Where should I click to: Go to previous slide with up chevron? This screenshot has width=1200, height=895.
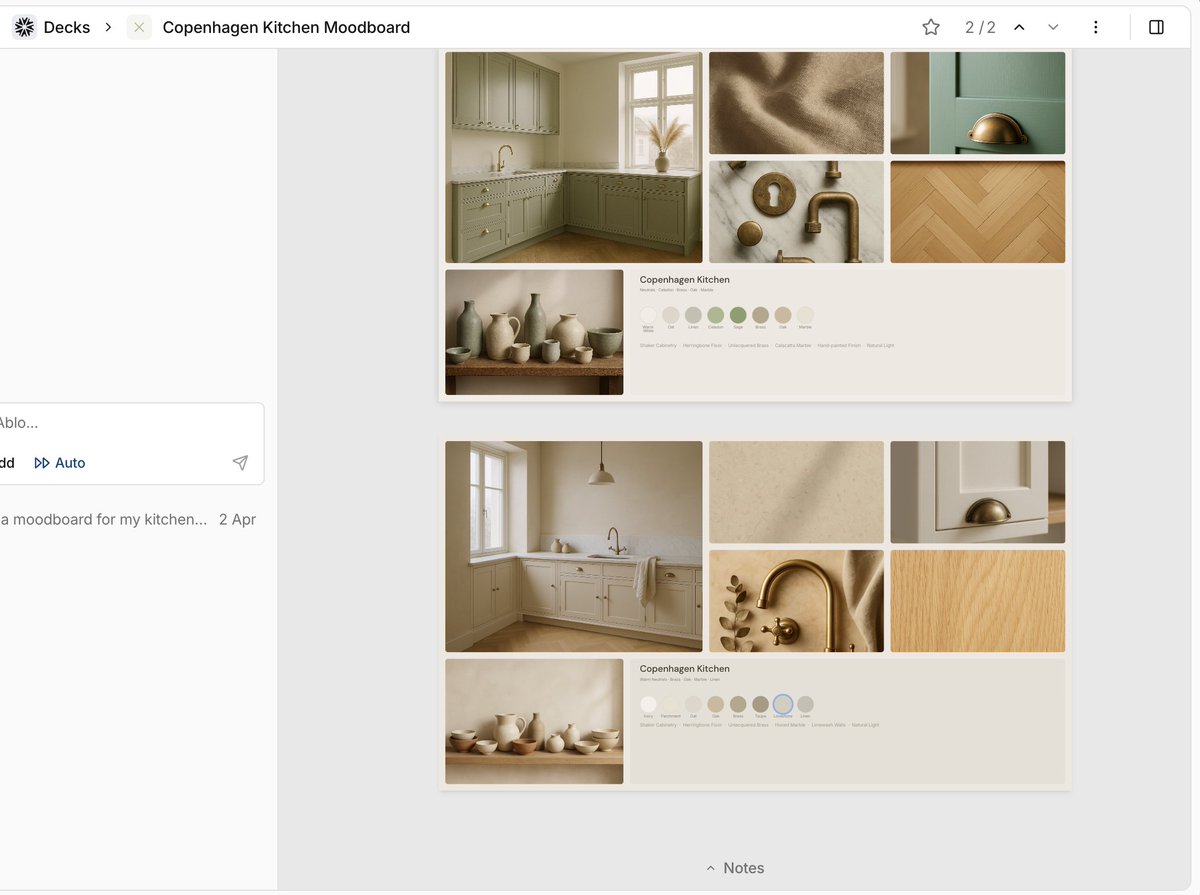[x=1019, y=27]
